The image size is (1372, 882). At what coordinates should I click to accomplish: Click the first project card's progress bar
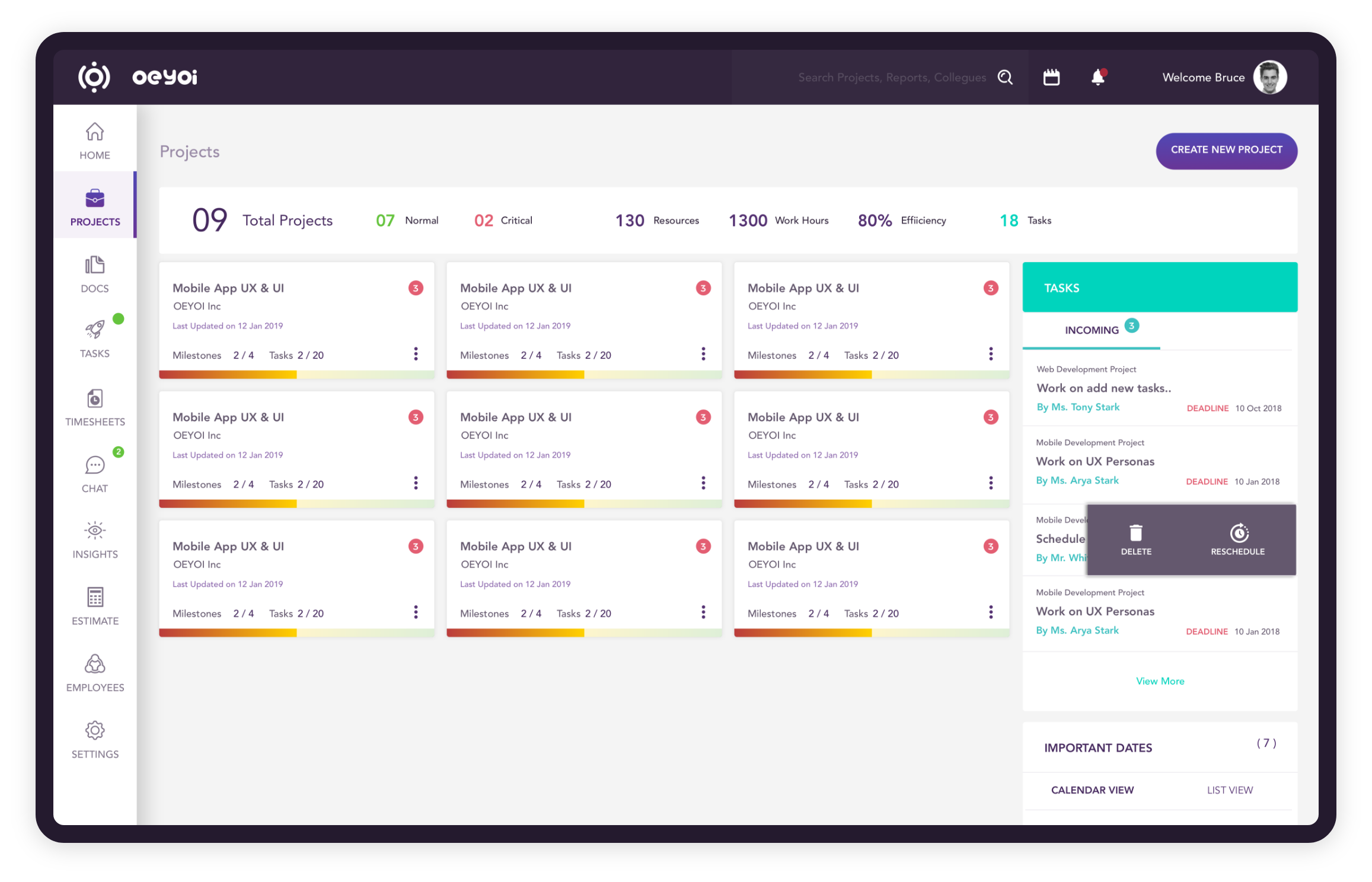pos(296,375)
